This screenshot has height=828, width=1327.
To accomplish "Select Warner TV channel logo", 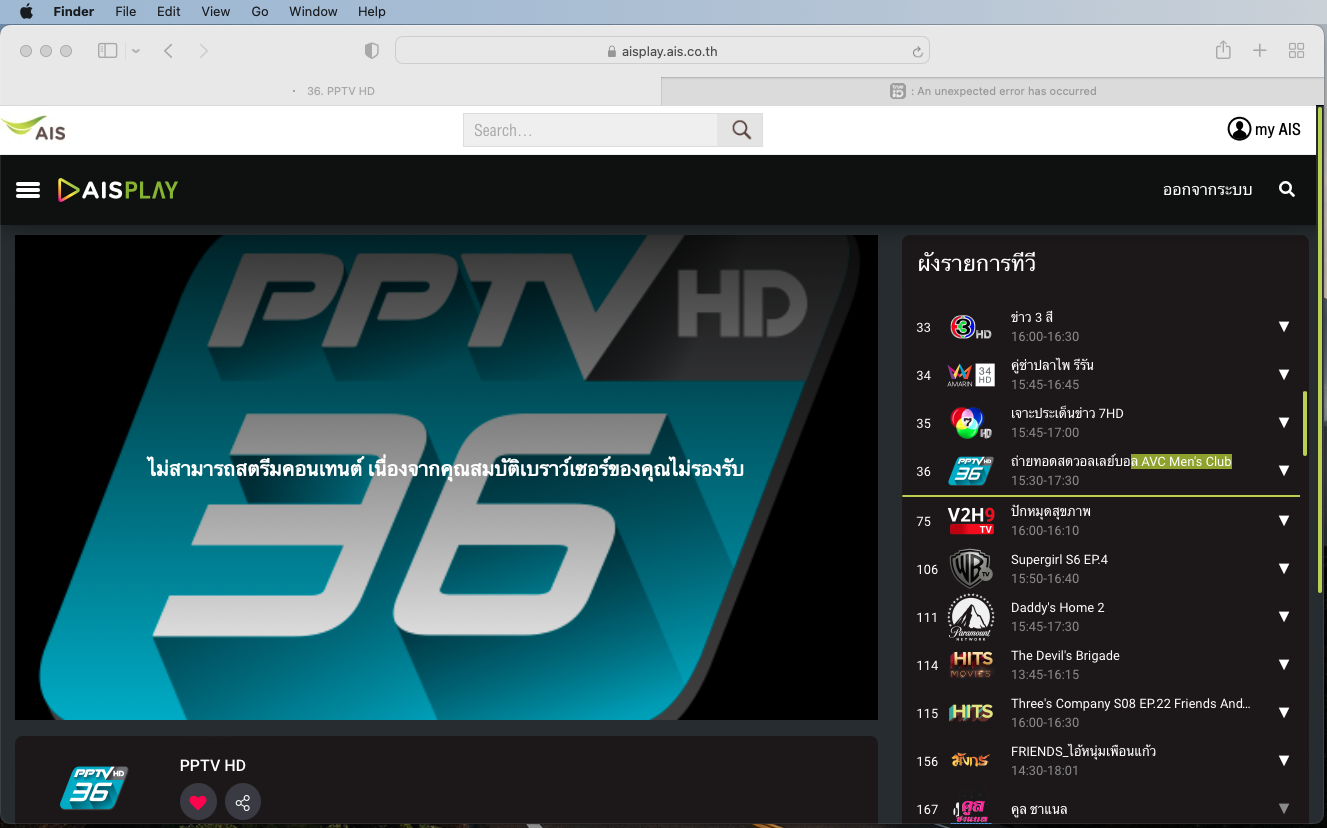I will coord(970,569).
